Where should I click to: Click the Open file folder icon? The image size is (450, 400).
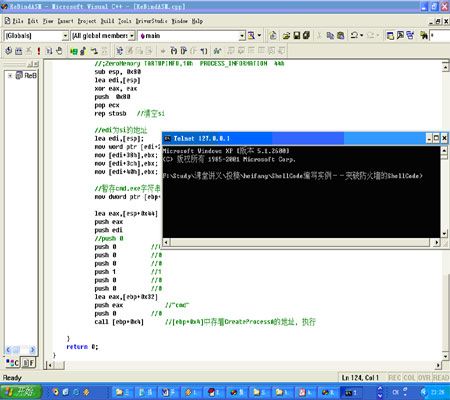286,35
